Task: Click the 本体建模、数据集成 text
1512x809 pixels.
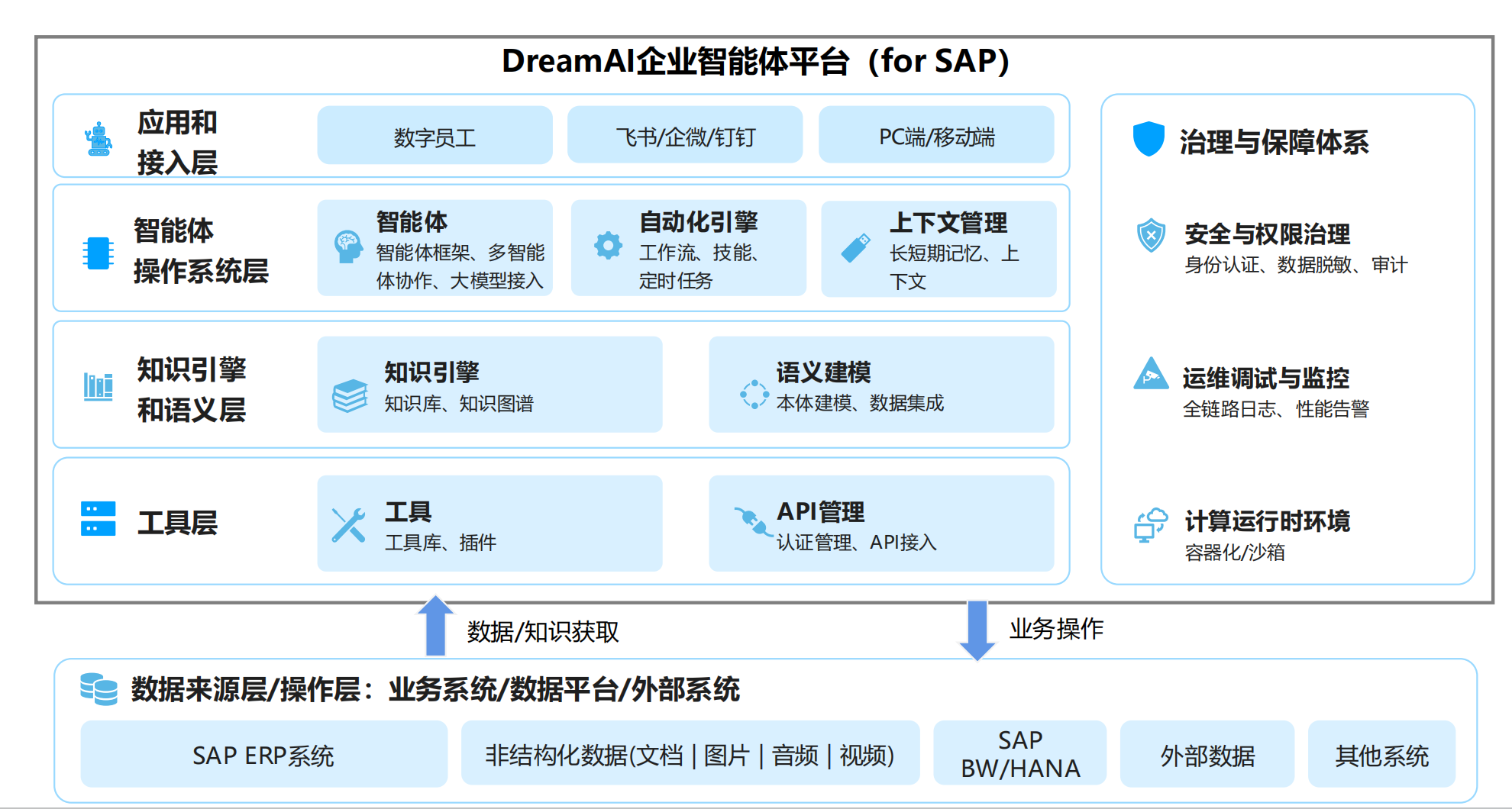Action: click(861, 402)
